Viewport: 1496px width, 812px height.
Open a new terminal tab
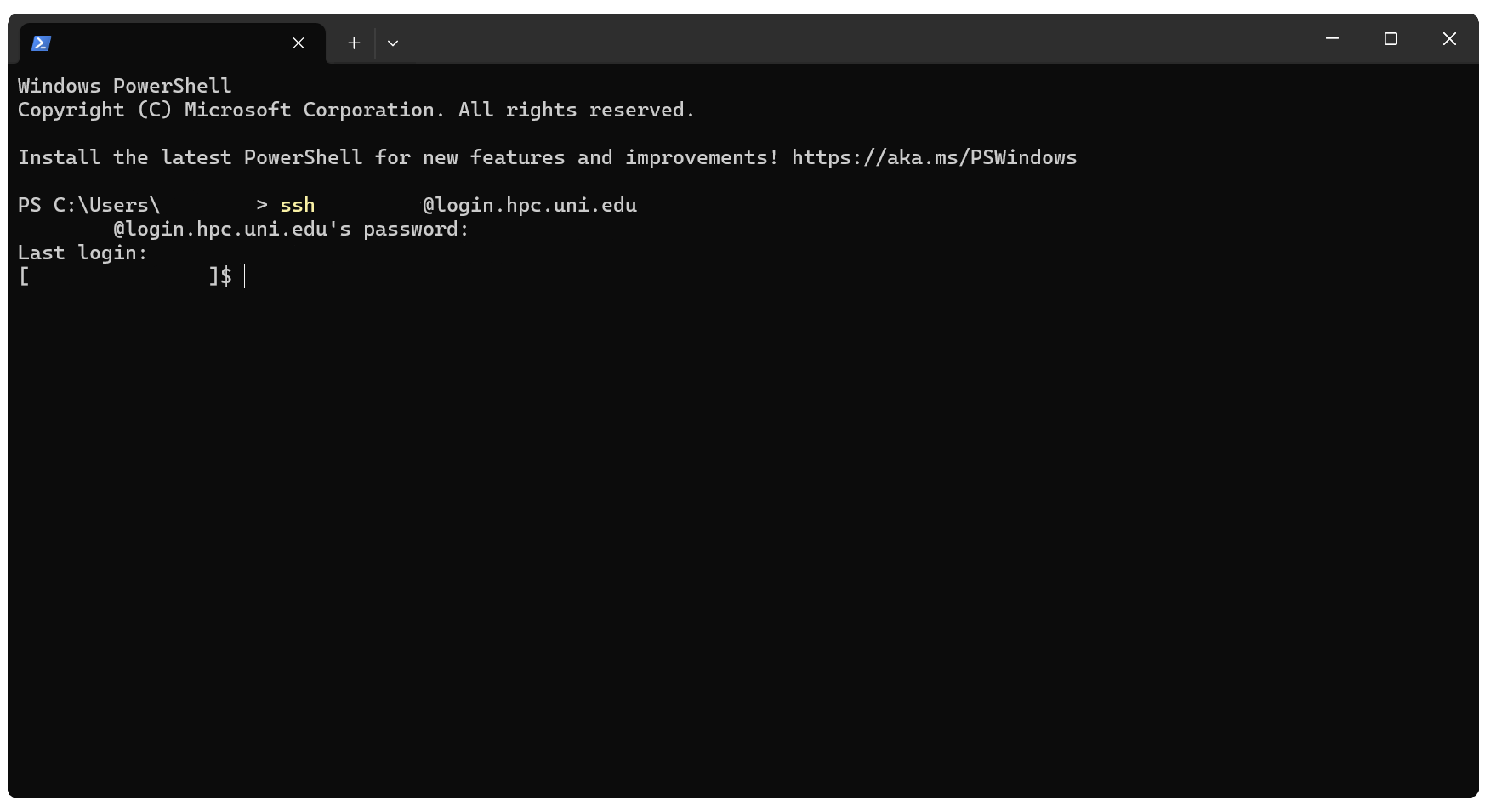click(354, 43)
